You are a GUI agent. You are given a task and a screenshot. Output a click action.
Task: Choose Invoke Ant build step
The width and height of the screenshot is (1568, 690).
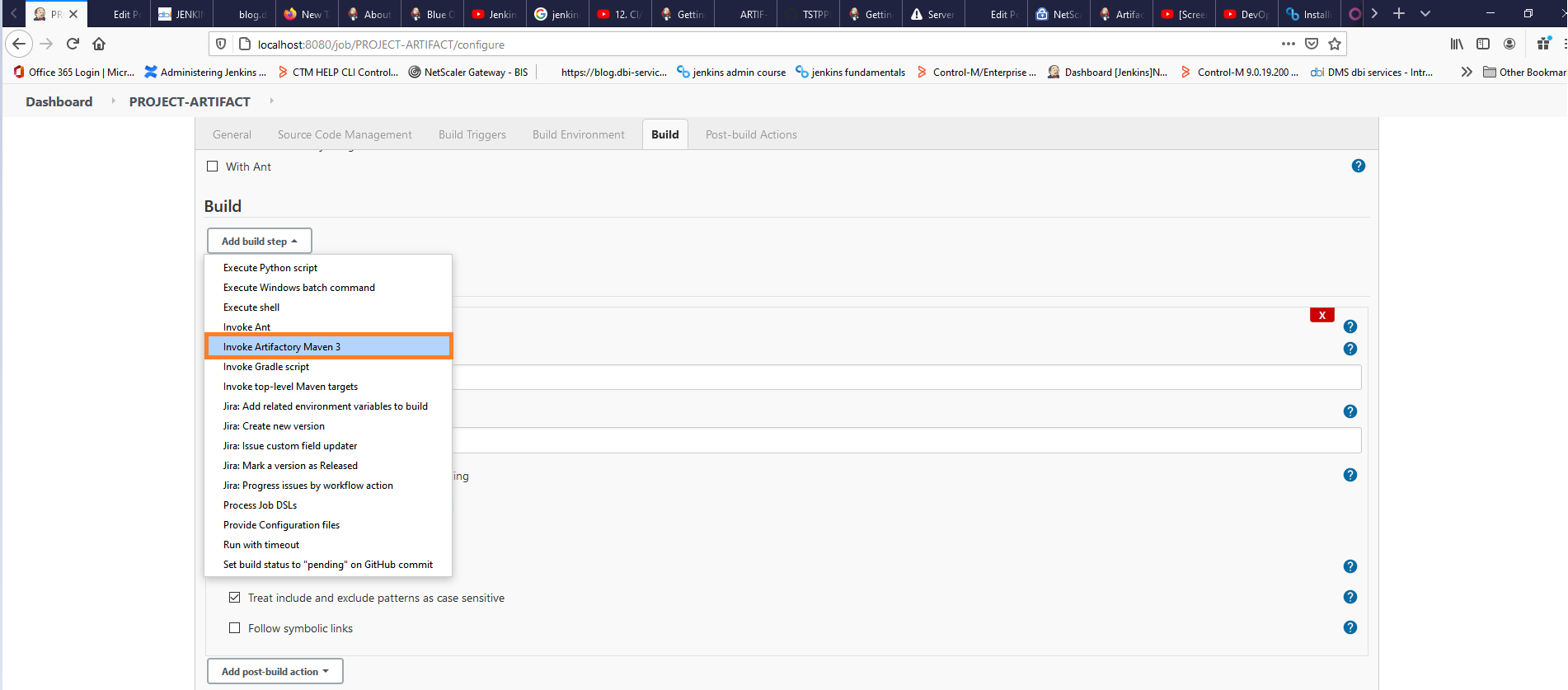(328, 327)
